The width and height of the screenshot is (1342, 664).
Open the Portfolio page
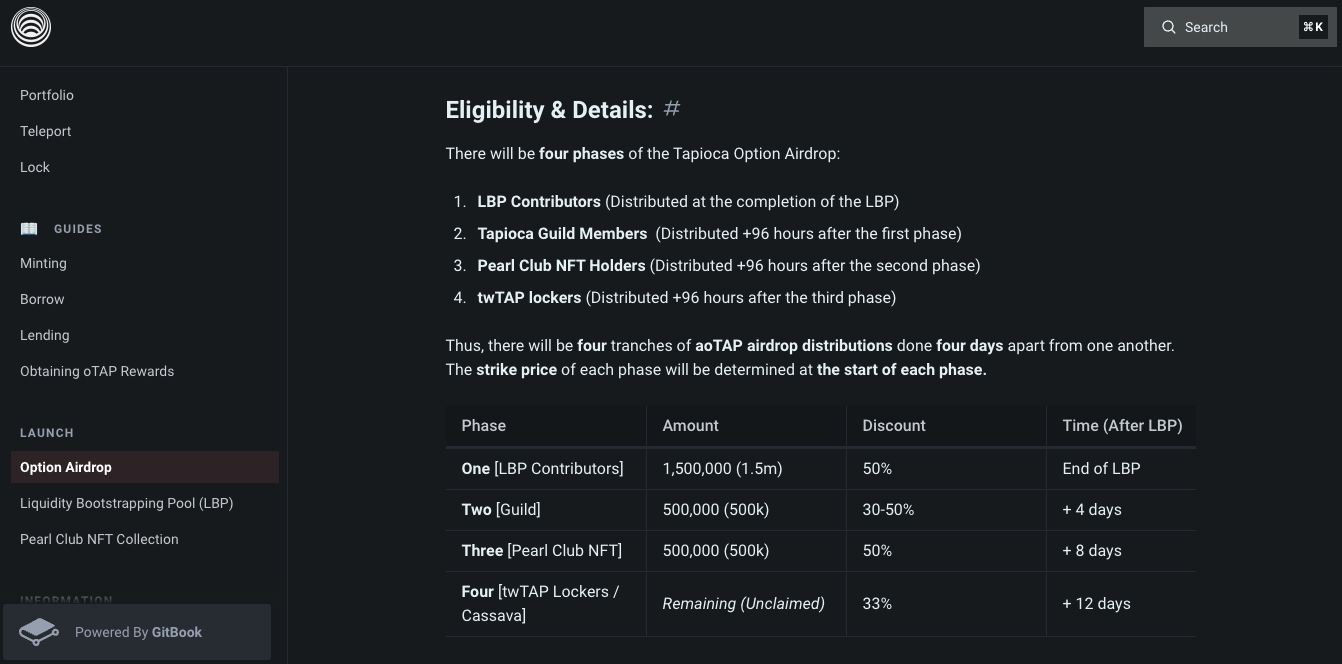[x=47, y=95]
